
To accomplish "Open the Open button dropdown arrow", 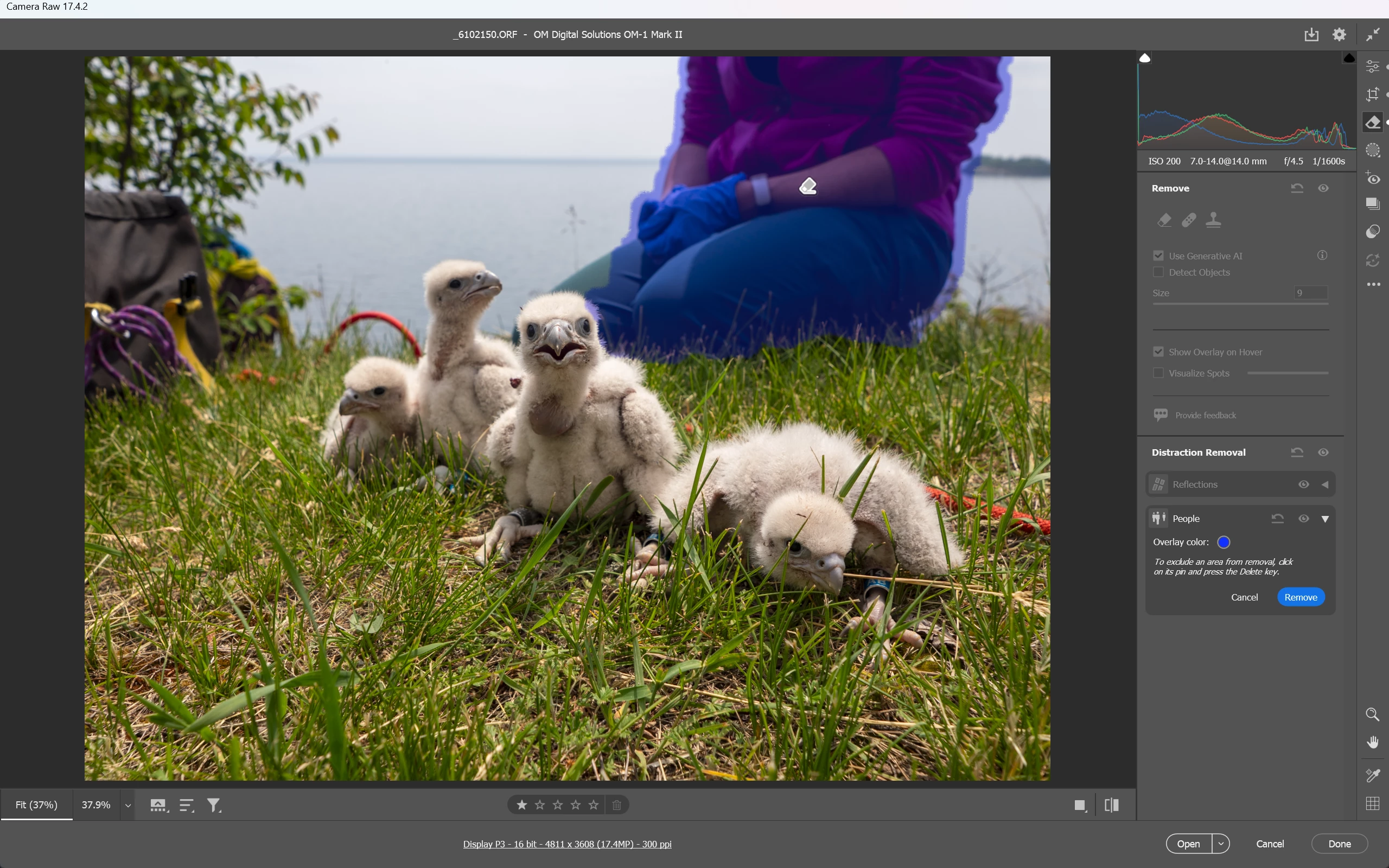I will coord(1221,844).
